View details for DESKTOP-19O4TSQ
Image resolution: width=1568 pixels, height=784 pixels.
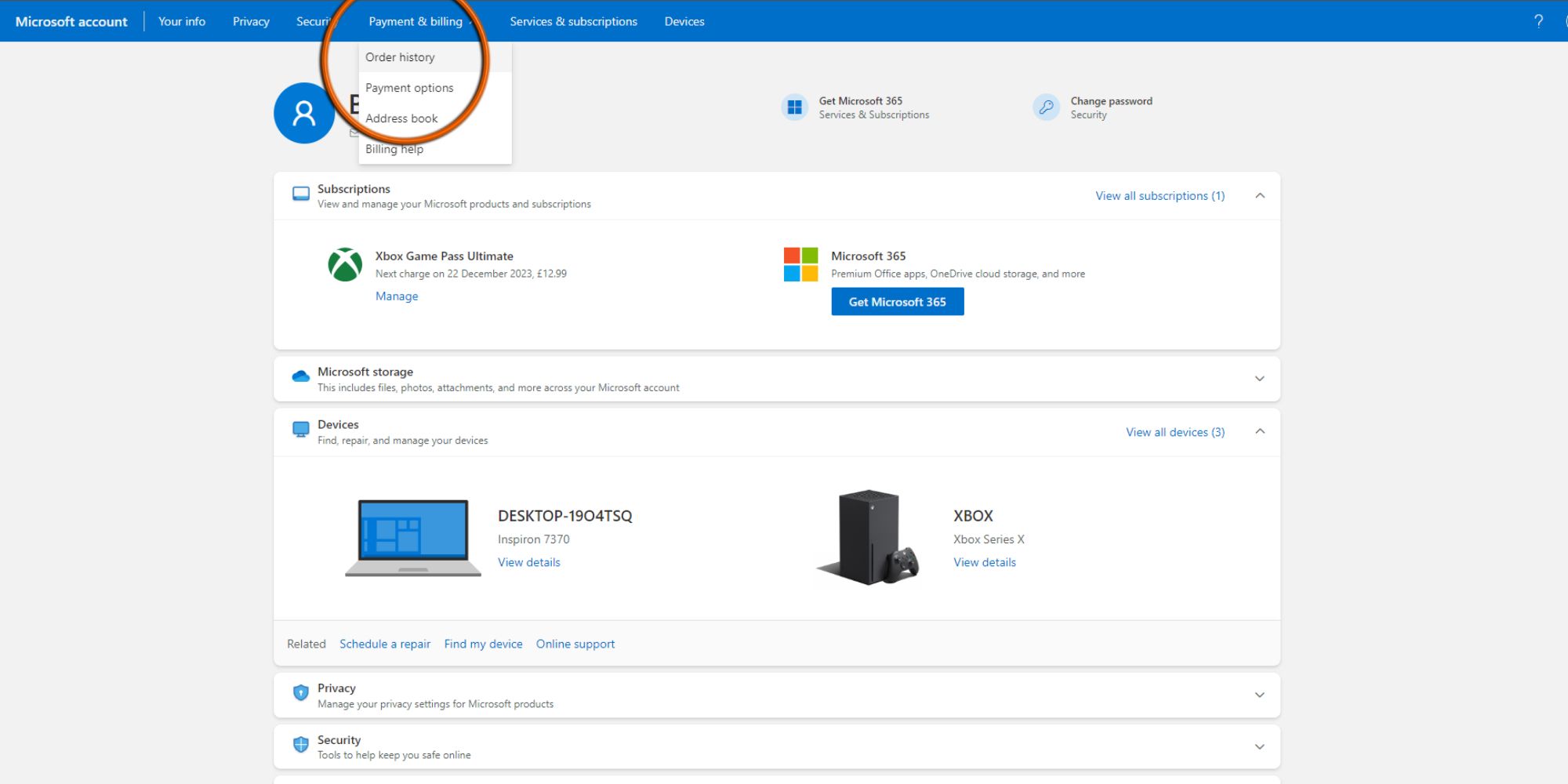(x=529, y=562)
